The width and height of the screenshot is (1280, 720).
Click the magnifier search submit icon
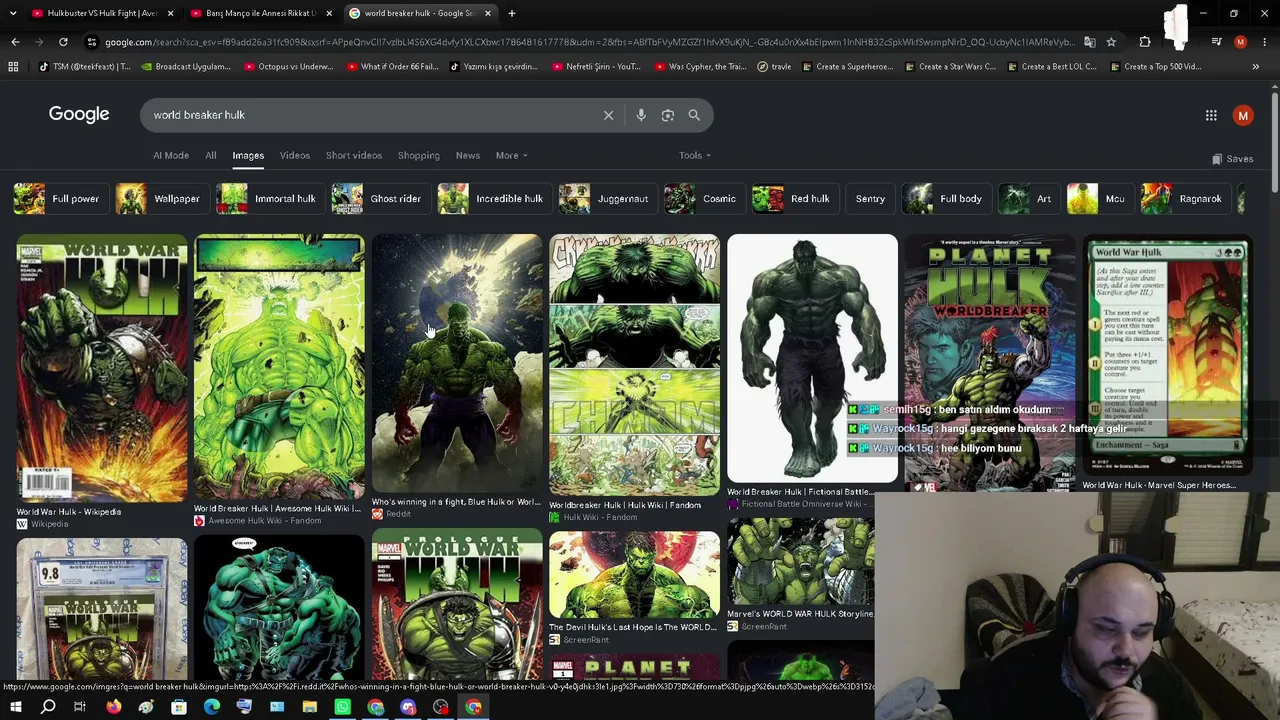click(x=694, y=115)
